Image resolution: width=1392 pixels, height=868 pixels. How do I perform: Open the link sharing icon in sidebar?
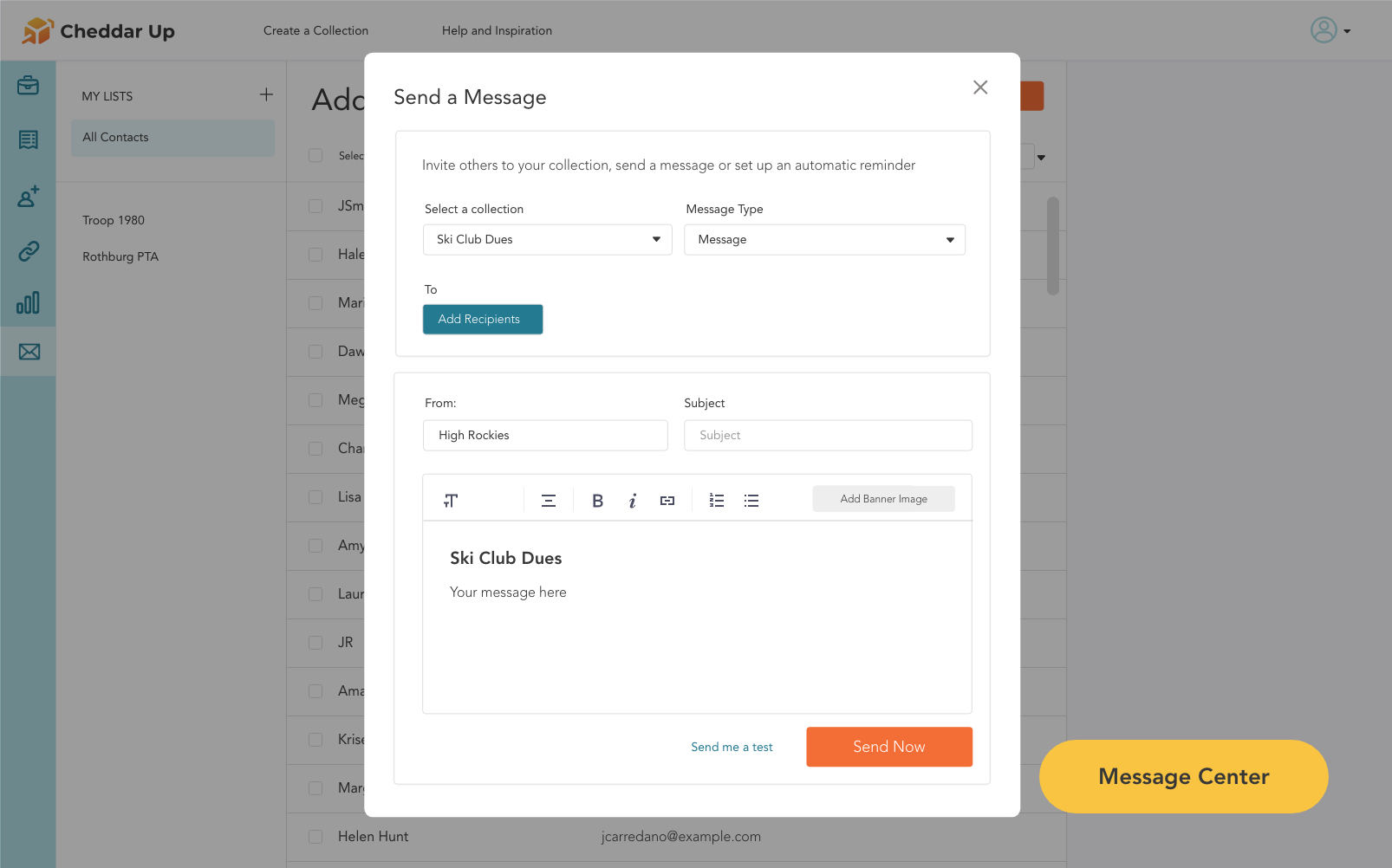tap(28, 251)
